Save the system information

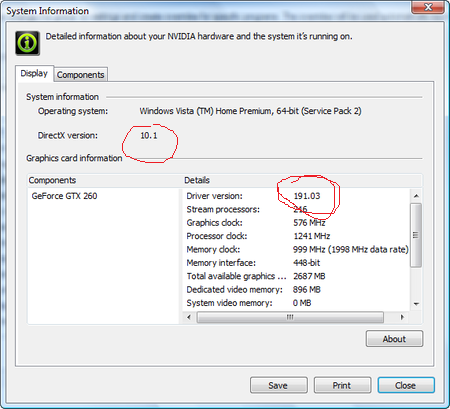pos(279,385)
